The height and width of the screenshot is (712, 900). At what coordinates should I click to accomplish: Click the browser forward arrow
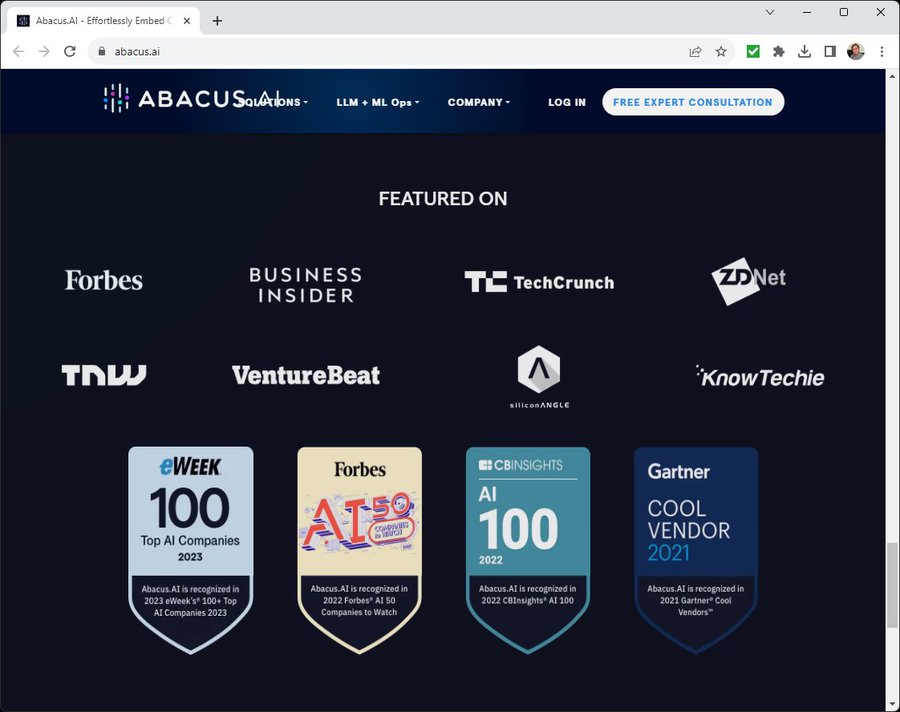[x=44, y=52]
